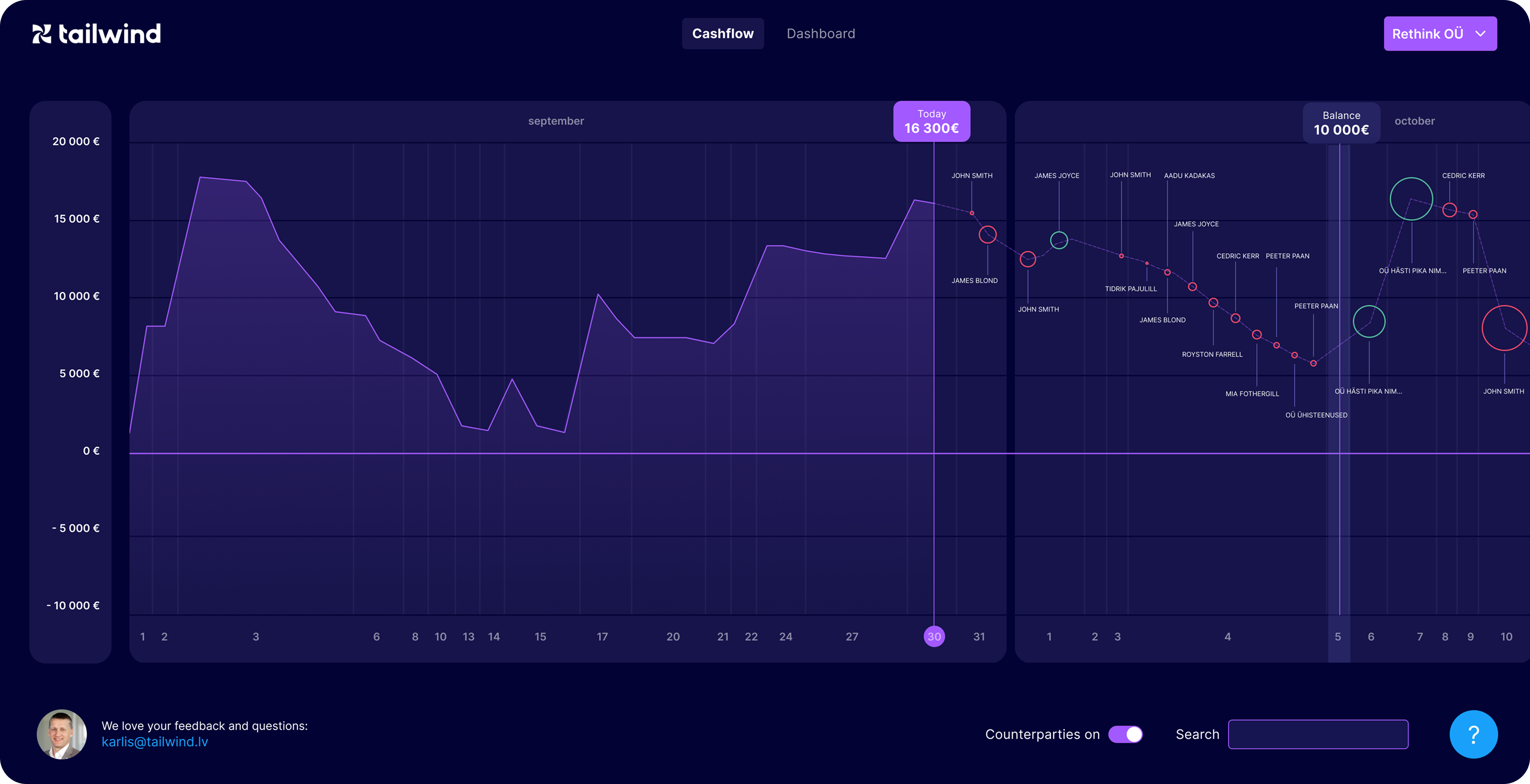
Task: Click the red PEETER PAAN circle near October 9
Action: point(1473,214)
